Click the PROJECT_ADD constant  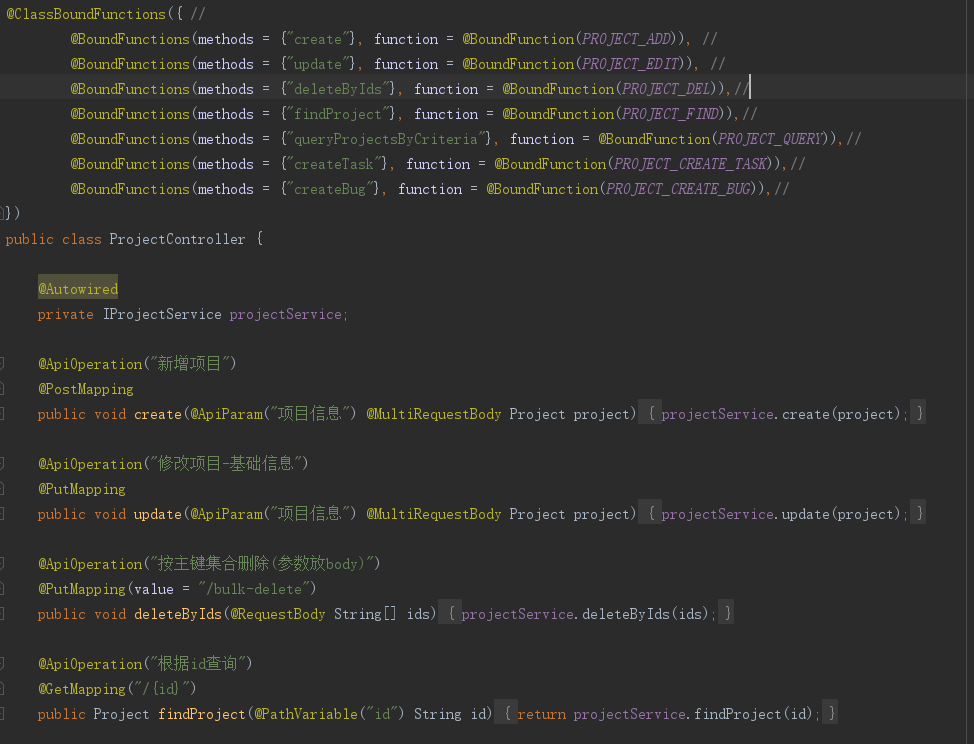pos(628,39)
